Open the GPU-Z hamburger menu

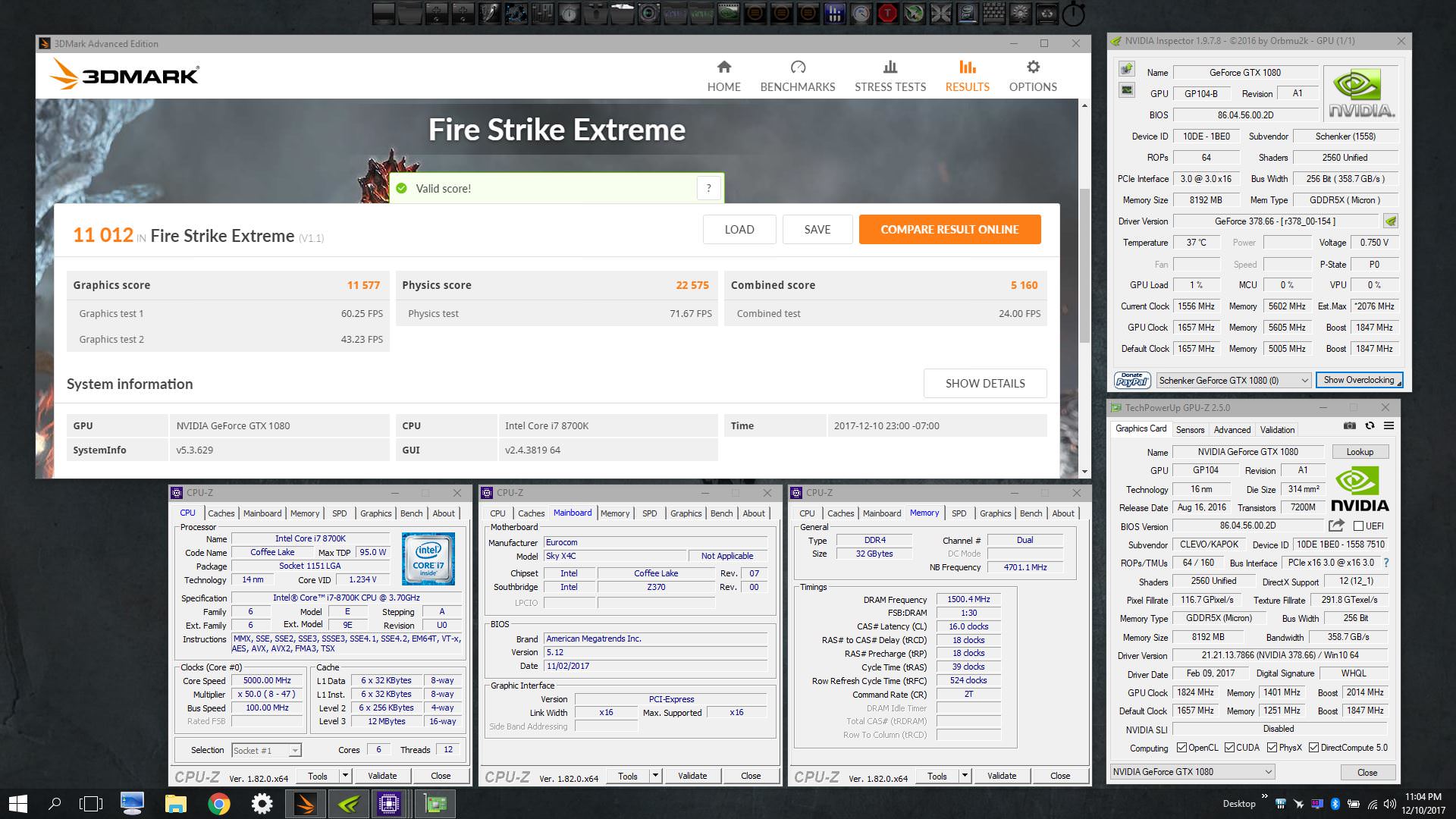1389,426
